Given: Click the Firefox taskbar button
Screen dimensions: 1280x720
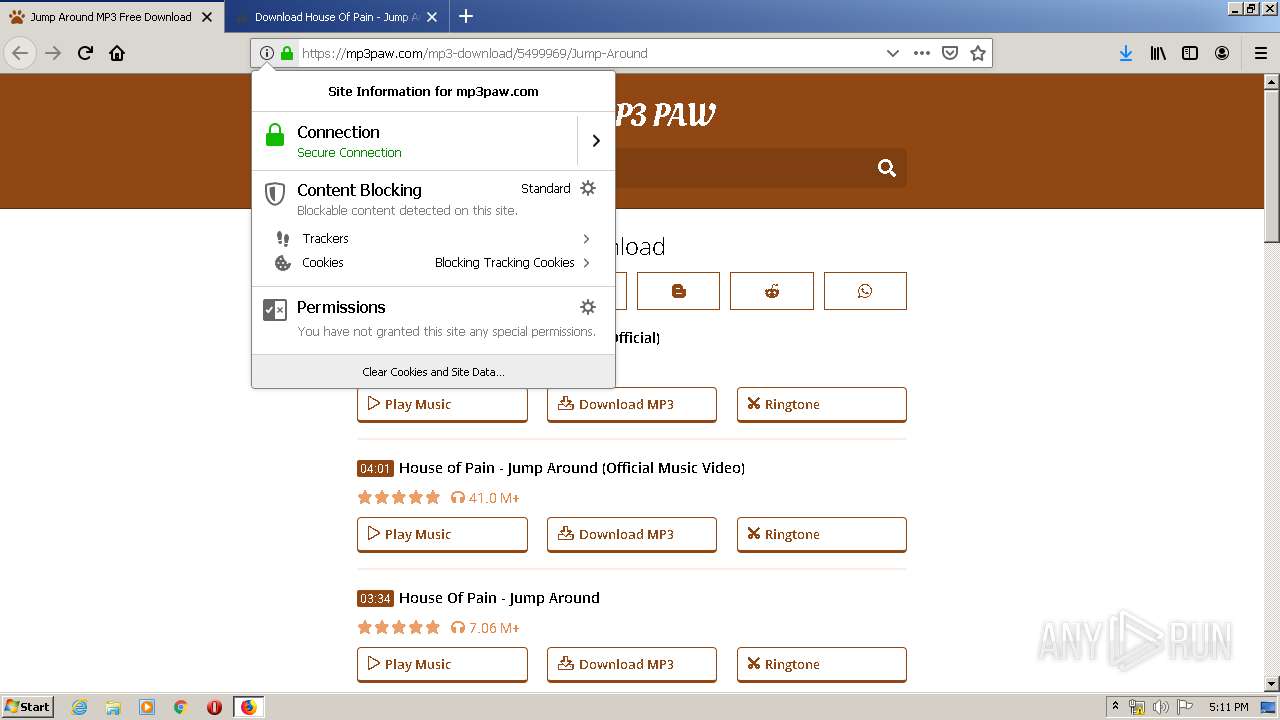Looking at the screenshot, I should (x=248, y=707).
